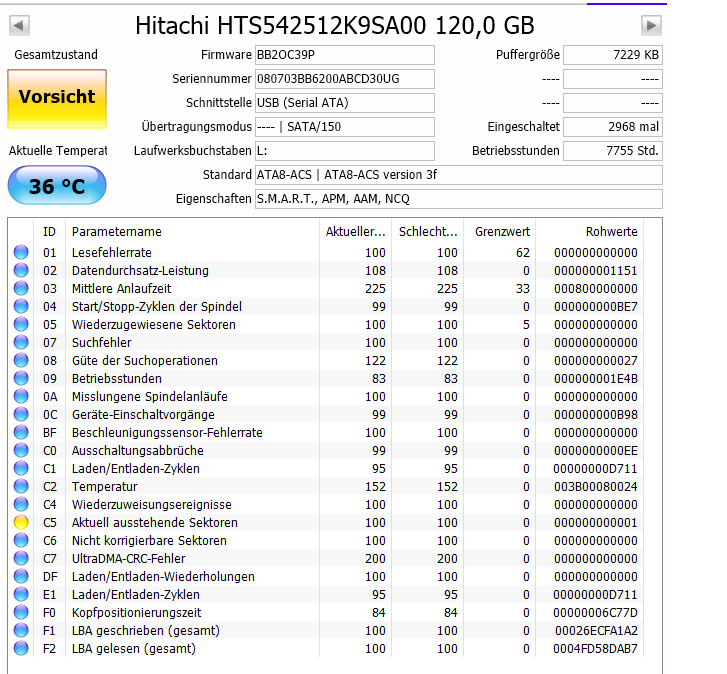The image size is (727, 674).
Task: Open the Vorsicht health status button
Action: pos(57,99)
